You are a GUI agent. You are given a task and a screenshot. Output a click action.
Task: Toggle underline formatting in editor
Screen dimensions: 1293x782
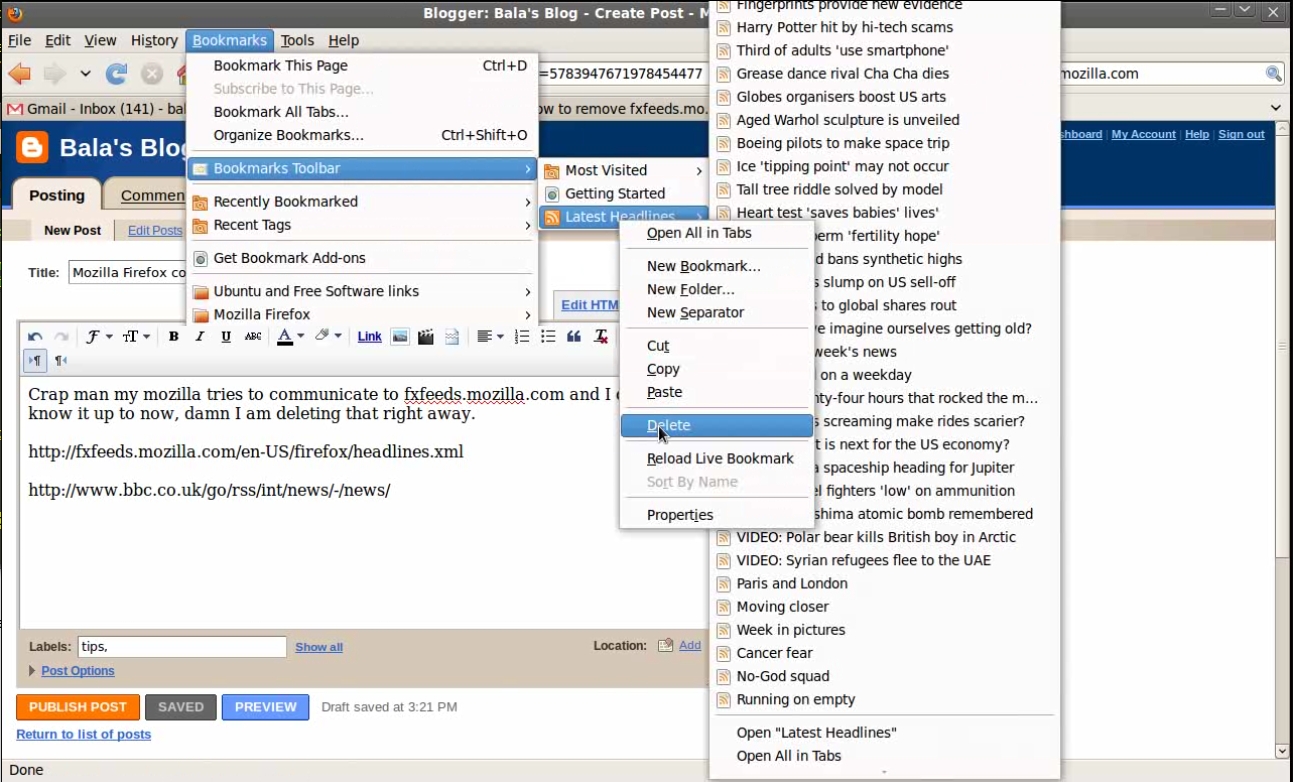point(226,337)
